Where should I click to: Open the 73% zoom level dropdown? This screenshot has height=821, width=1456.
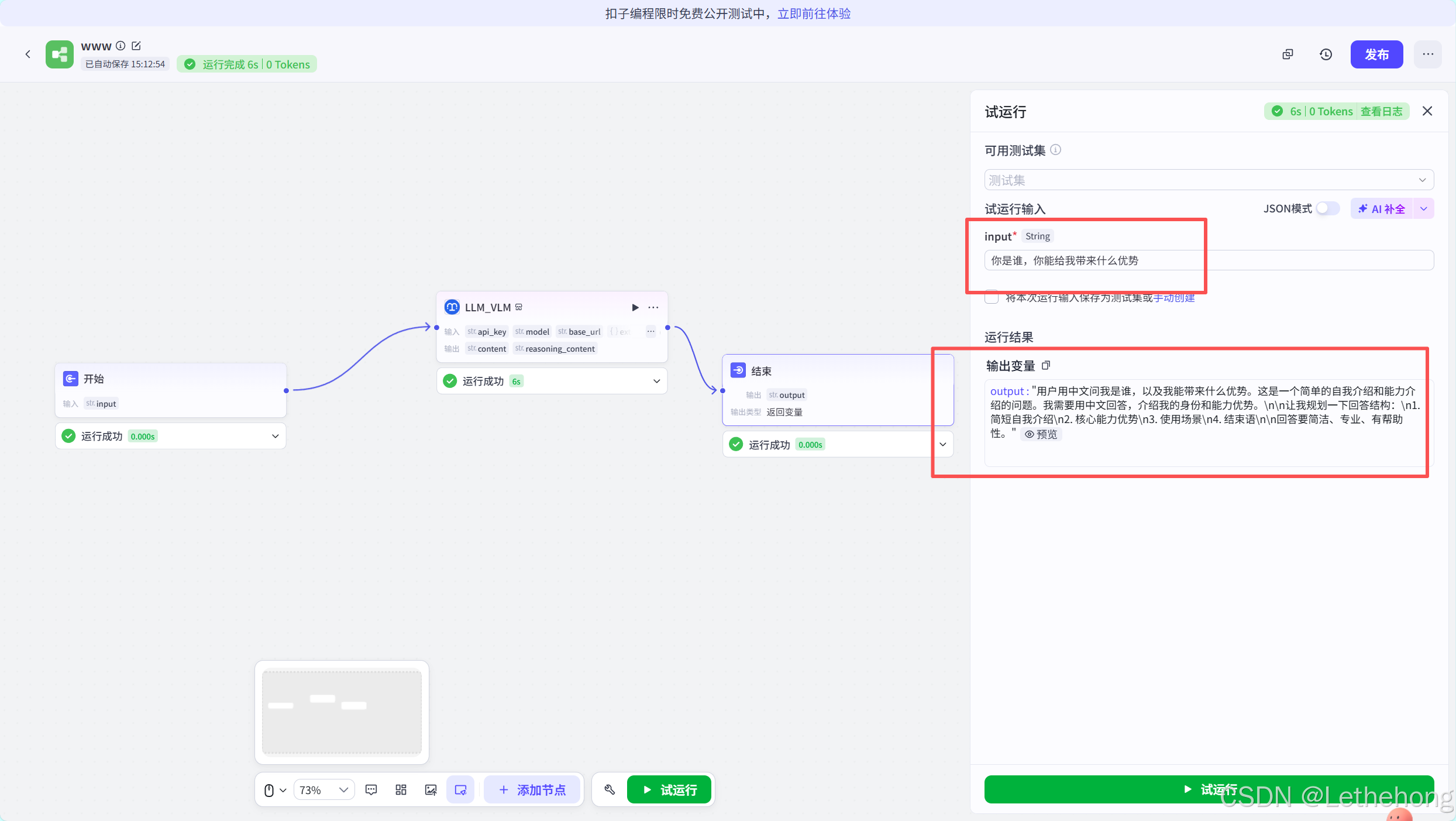tap(323, 790)
